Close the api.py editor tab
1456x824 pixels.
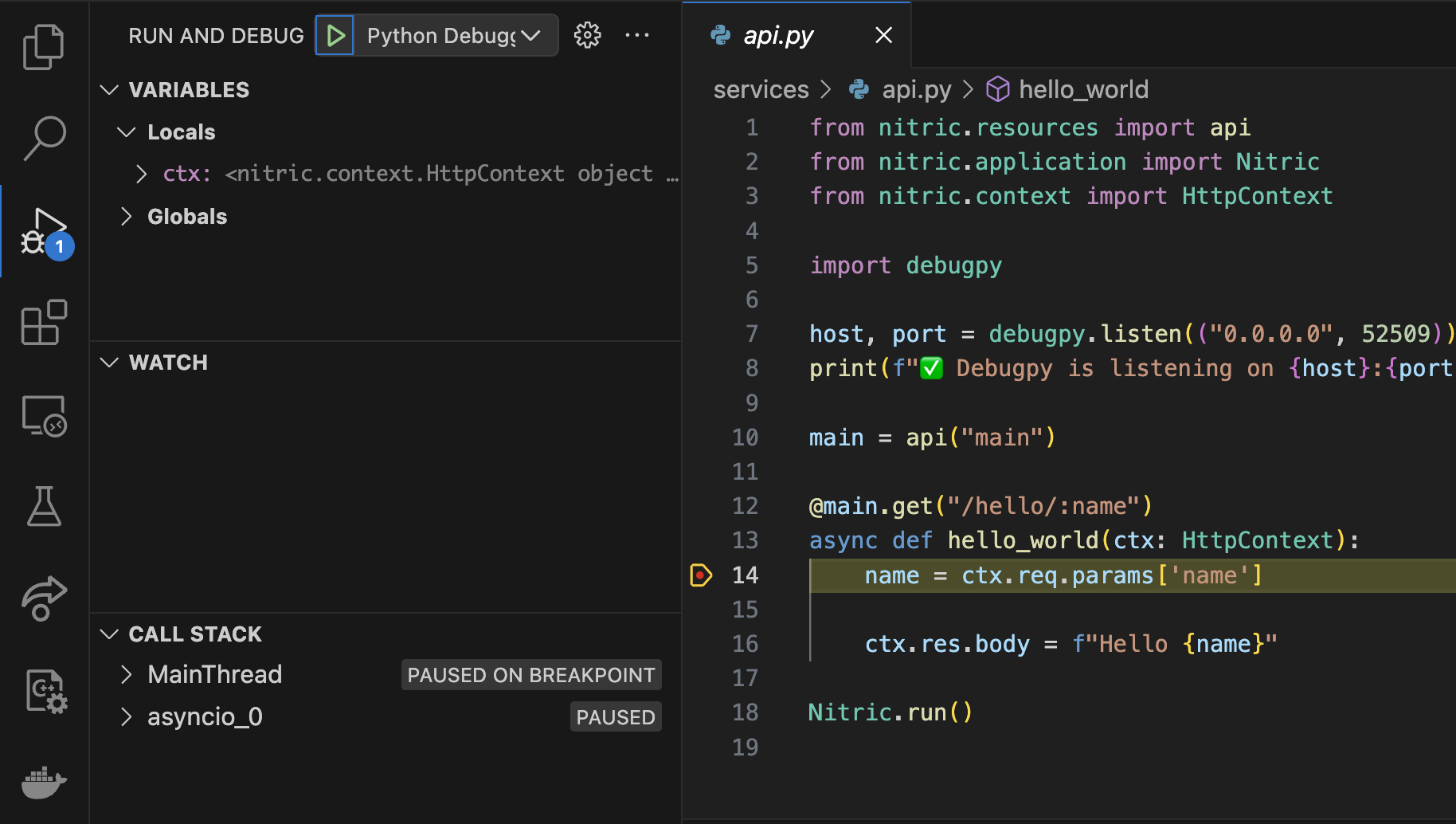point(883,35)
